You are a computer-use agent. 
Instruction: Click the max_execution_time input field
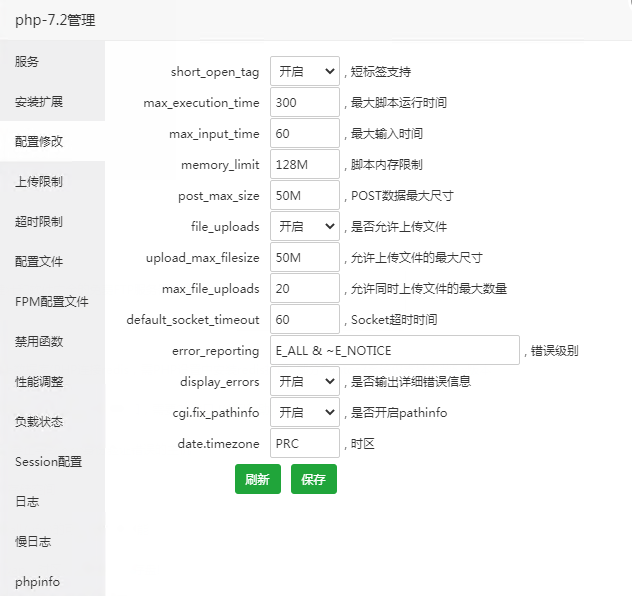point(304,102)
